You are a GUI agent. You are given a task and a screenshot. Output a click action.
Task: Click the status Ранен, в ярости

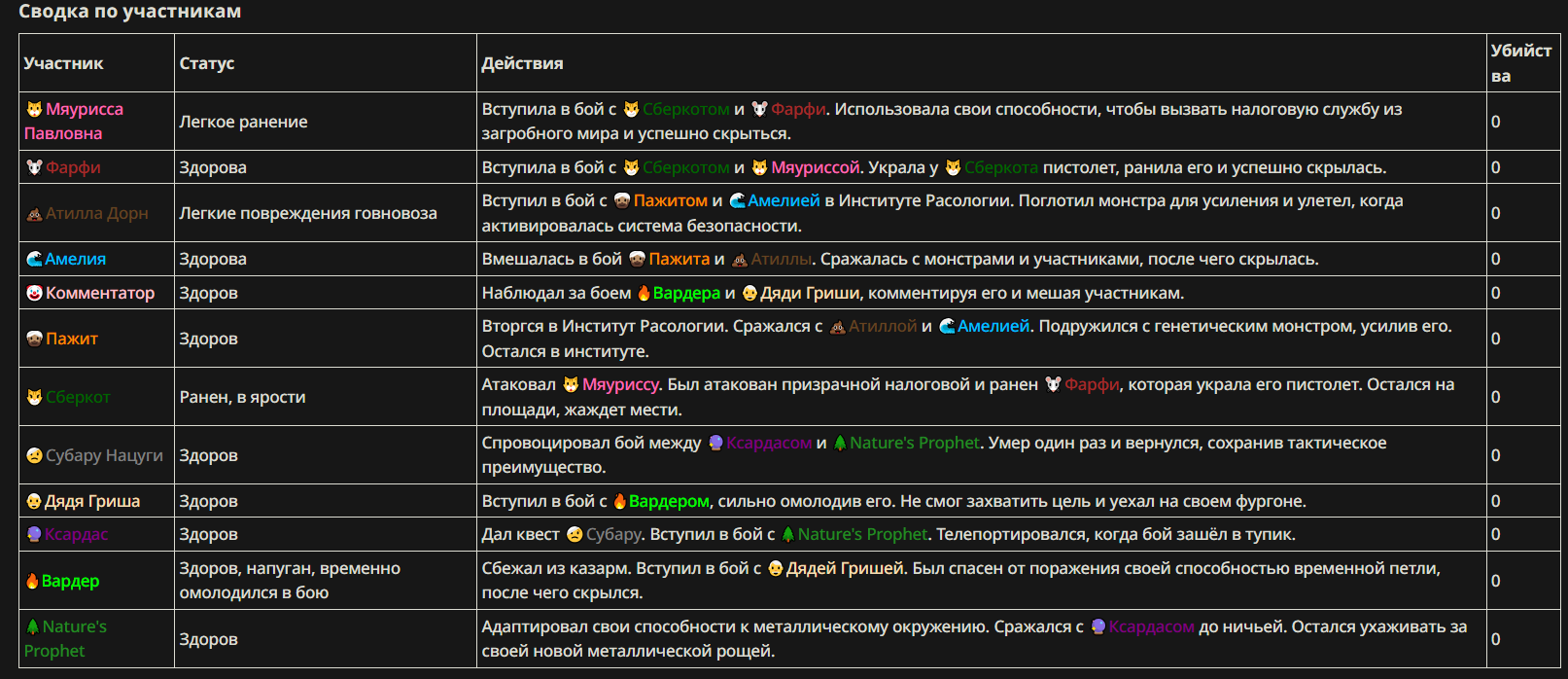click(243, 397)
